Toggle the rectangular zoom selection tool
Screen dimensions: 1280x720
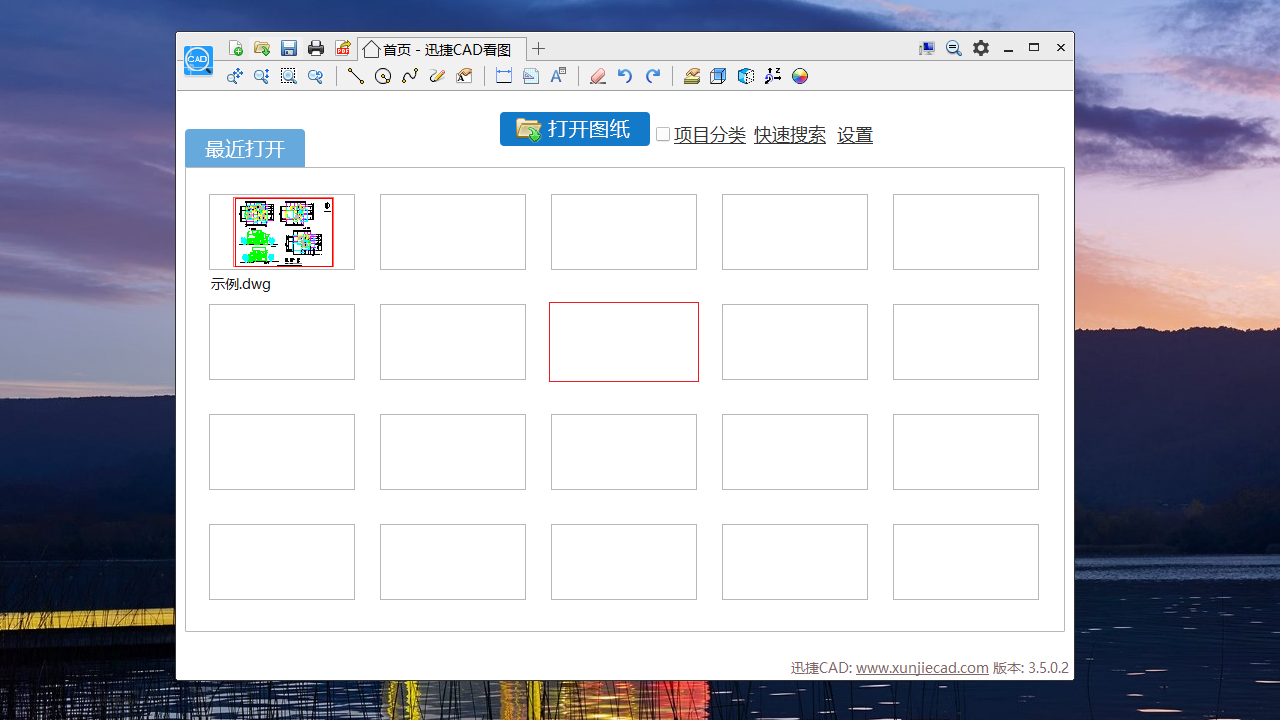pyautogui.click(x=288, y=75)
